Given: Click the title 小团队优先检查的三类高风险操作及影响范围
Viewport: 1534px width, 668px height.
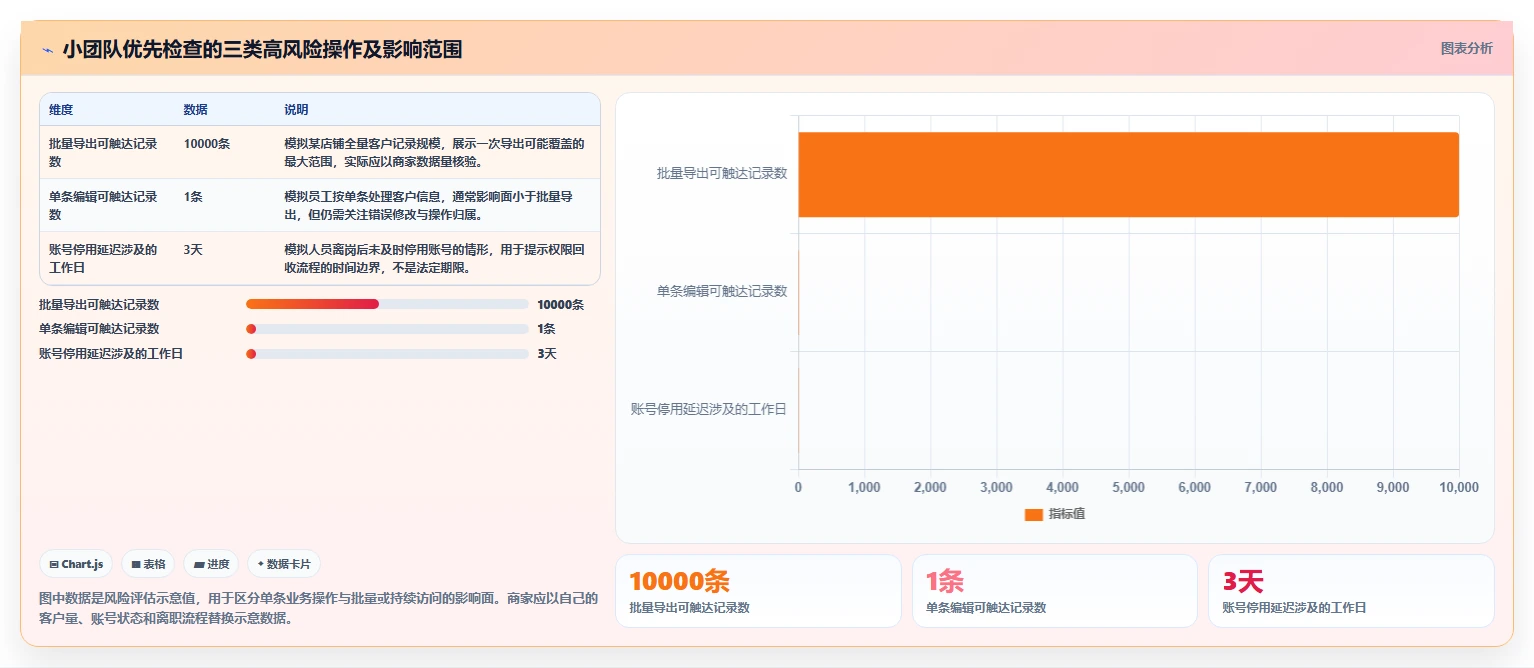Looking at the screenshot, I should (x=262, y=50).
